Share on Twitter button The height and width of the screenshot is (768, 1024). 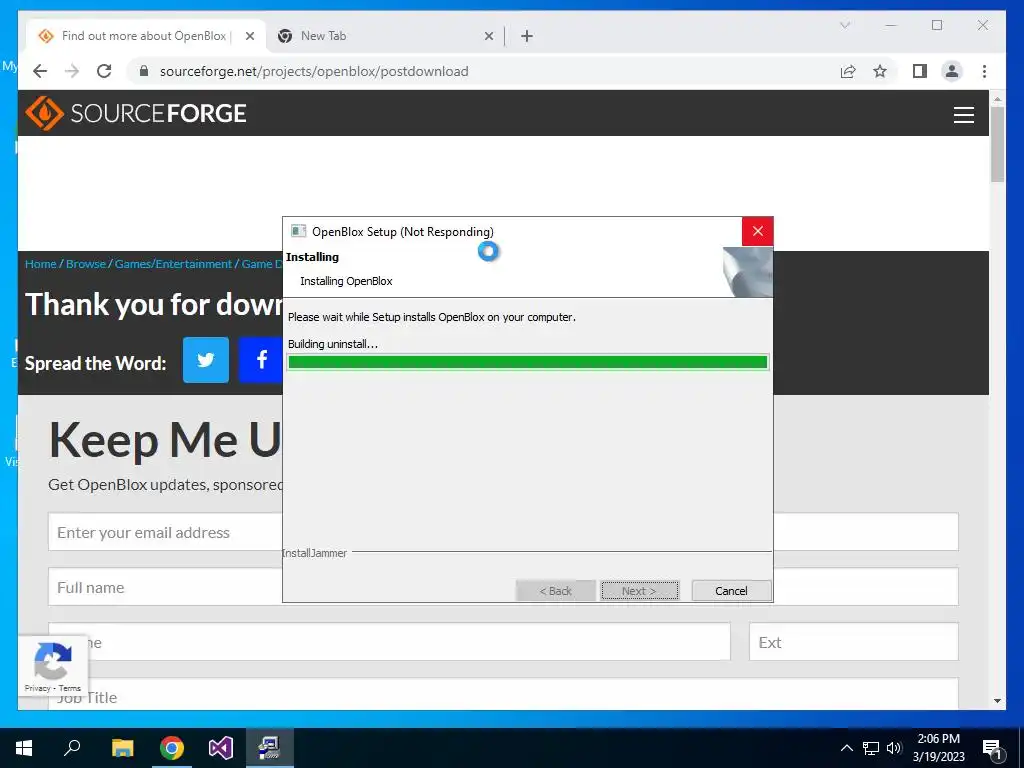click(x=206, y=360)
